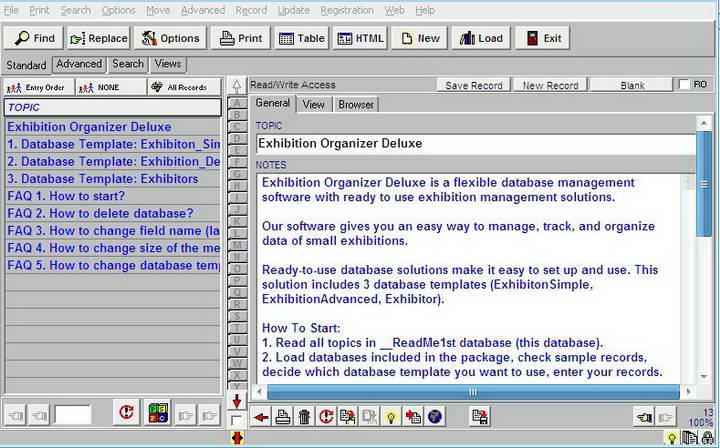
Task: Open the View record tab
Action: coord(313,105)
